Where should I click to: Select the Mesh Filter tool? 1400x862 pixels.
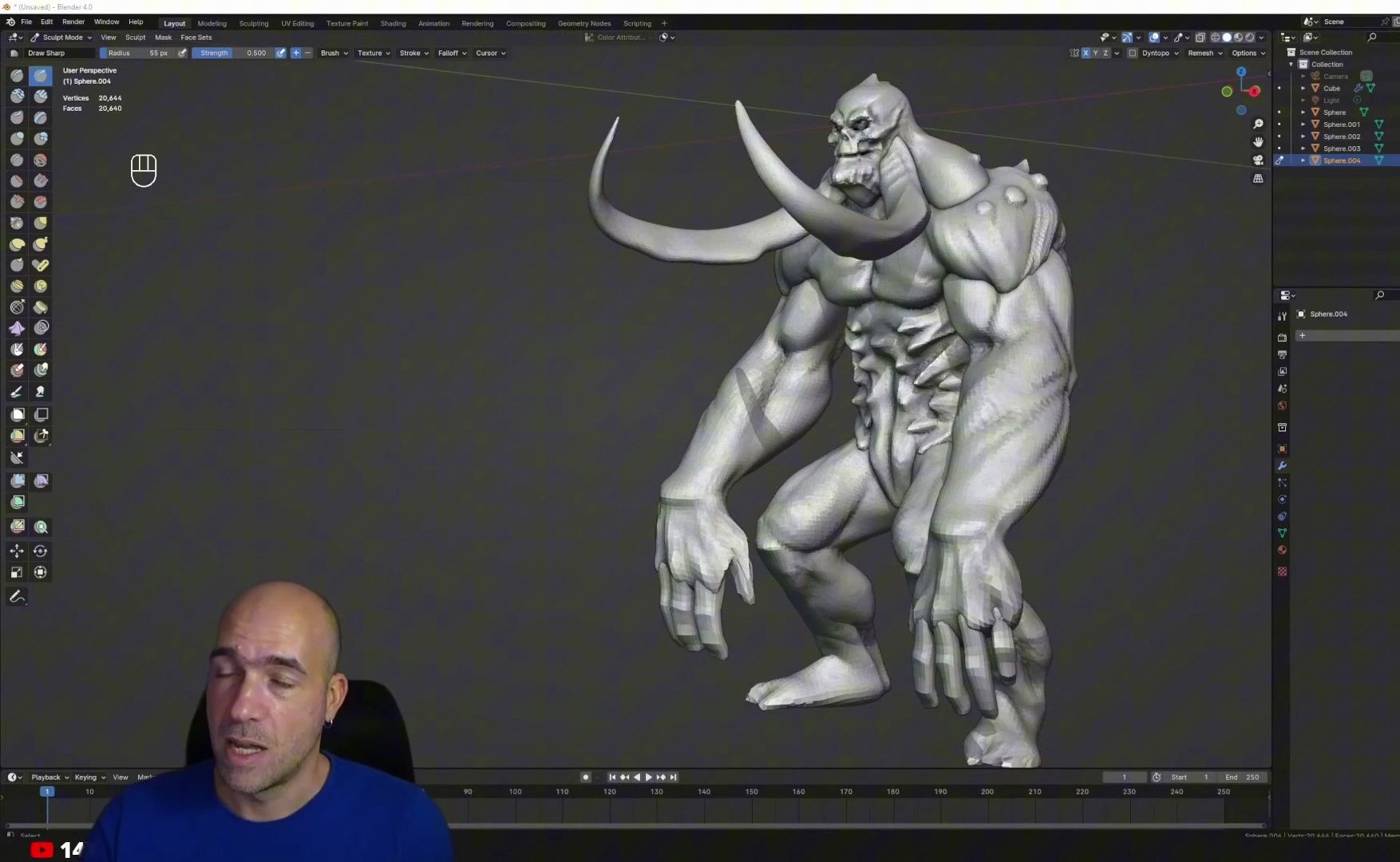pyautogui.click(x=17, y=480)
